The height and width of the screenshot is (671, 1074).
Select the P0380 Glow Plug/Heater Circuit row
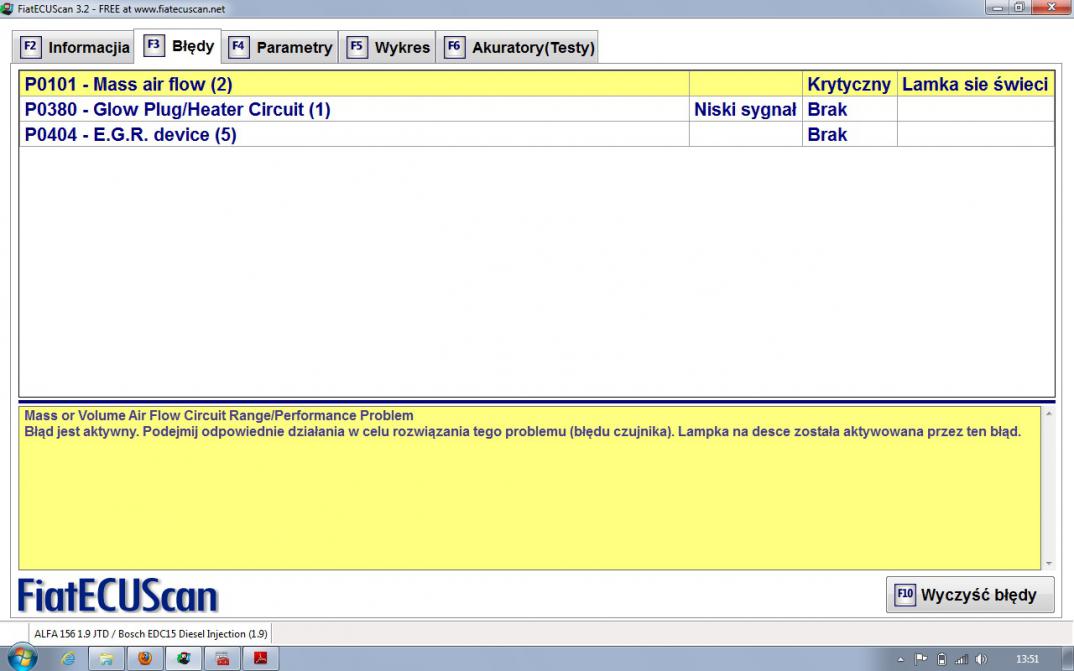537,110
